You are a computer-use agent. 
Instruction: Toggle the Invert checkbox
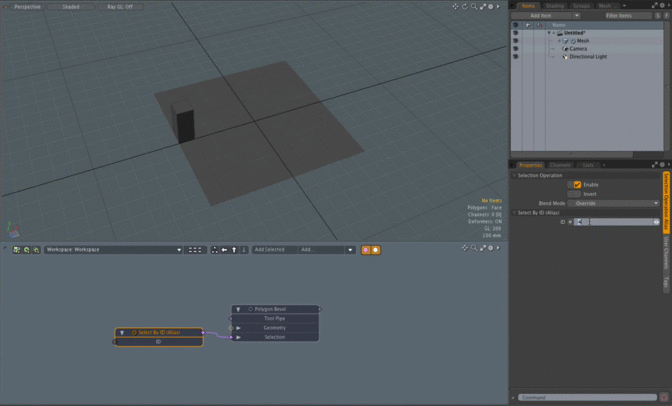click(577, 194)
